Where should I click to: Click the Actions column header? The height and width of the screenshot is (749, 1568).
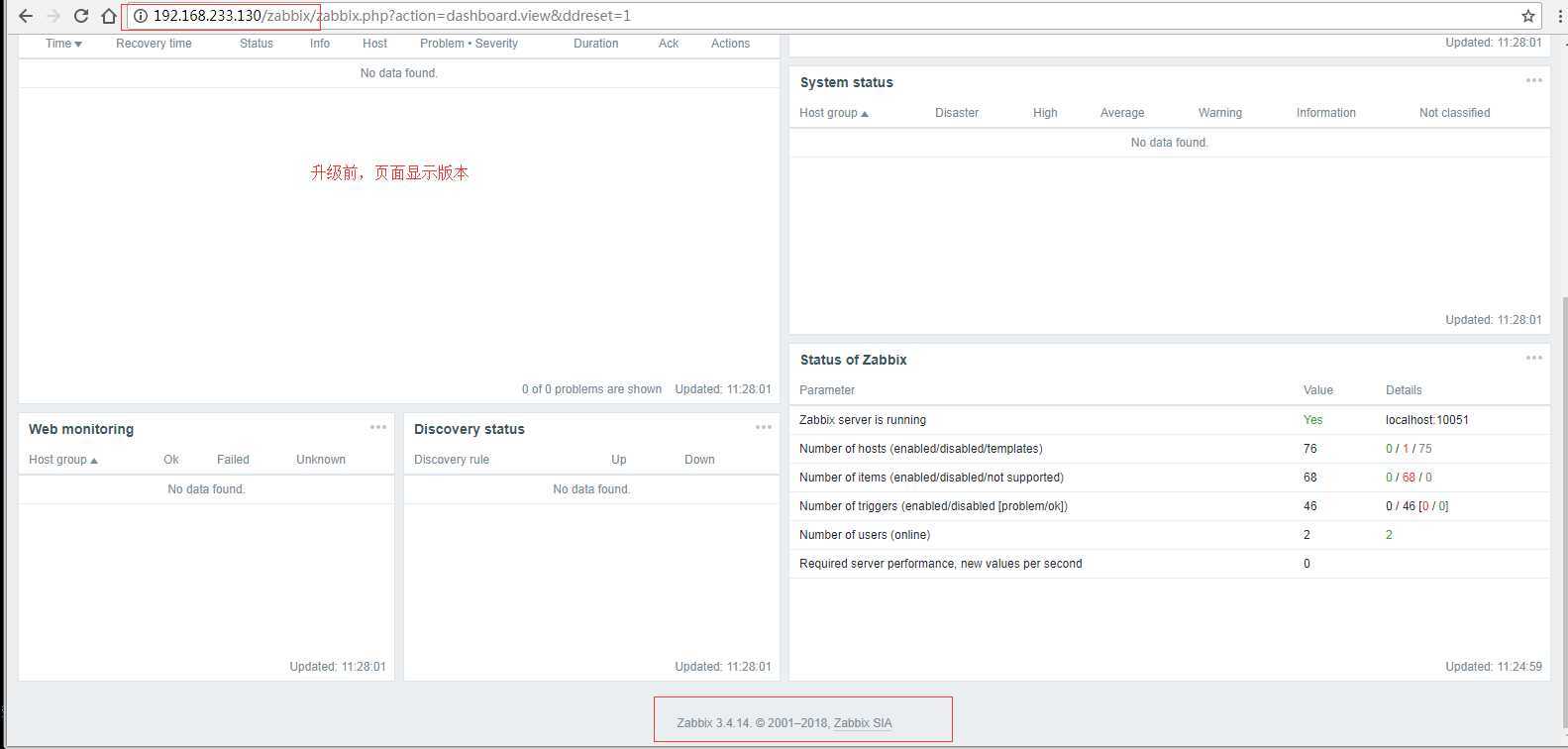tap(730, 44)
